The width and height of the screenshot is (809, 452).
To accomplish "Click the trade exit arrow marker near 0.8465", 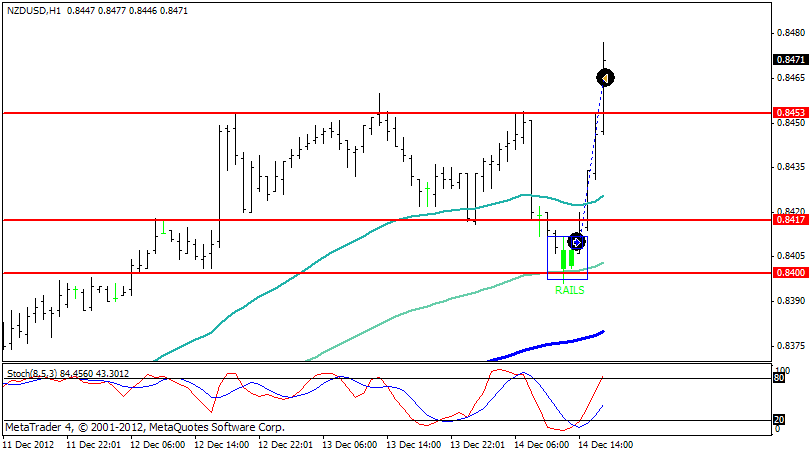I will coord(605,78).
